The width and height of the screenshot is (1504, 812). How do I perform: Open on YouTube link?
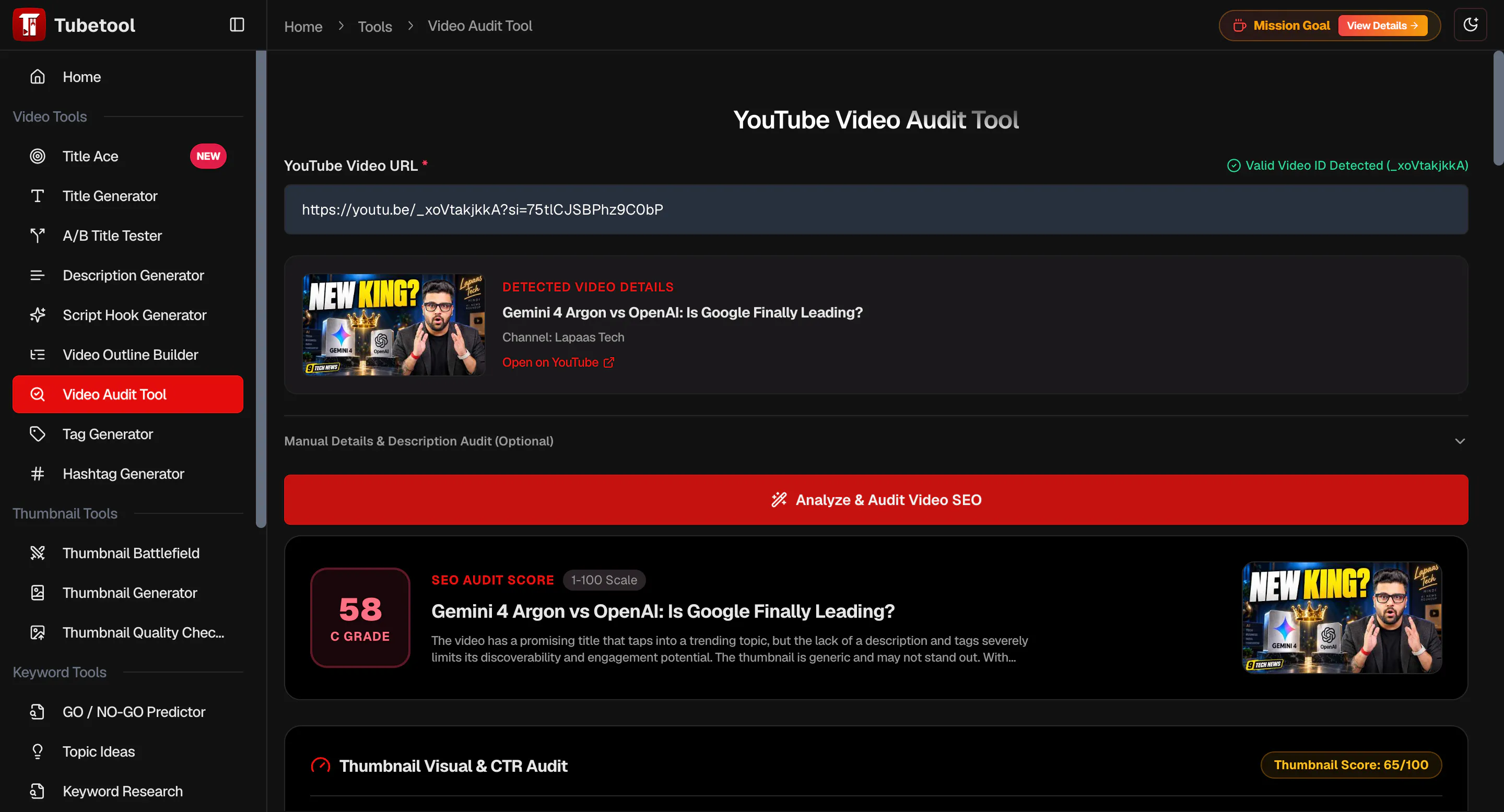(558, 362)
